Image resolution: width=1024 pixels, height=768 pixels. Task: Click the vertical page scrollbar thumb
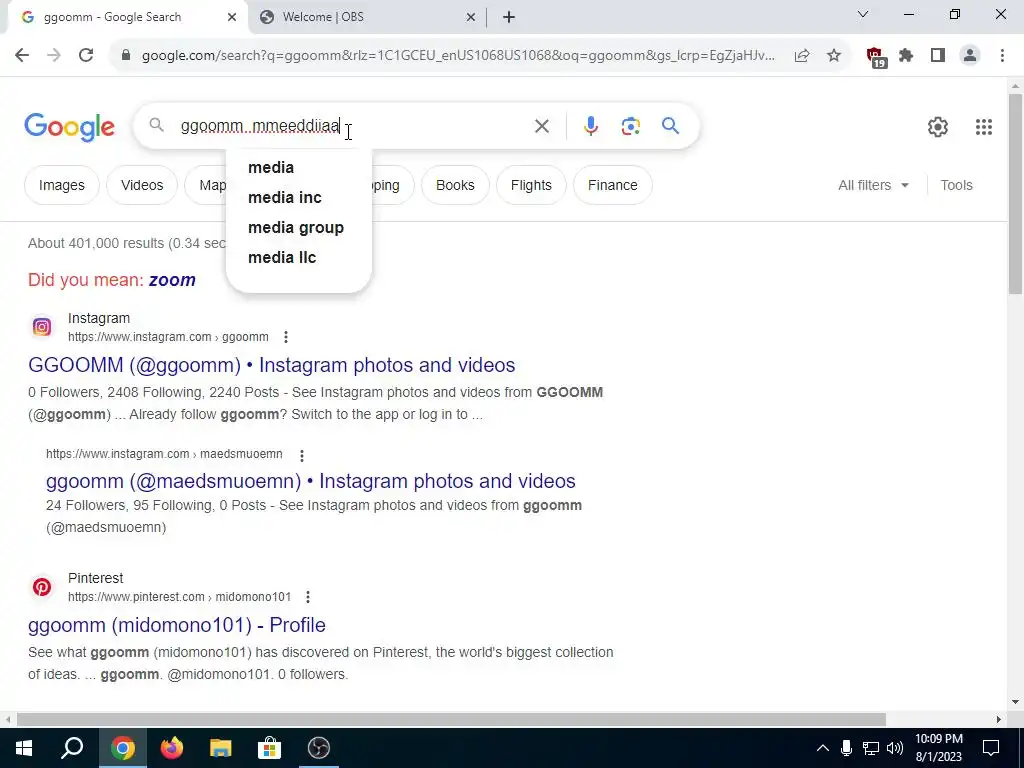coord(1015,194)
